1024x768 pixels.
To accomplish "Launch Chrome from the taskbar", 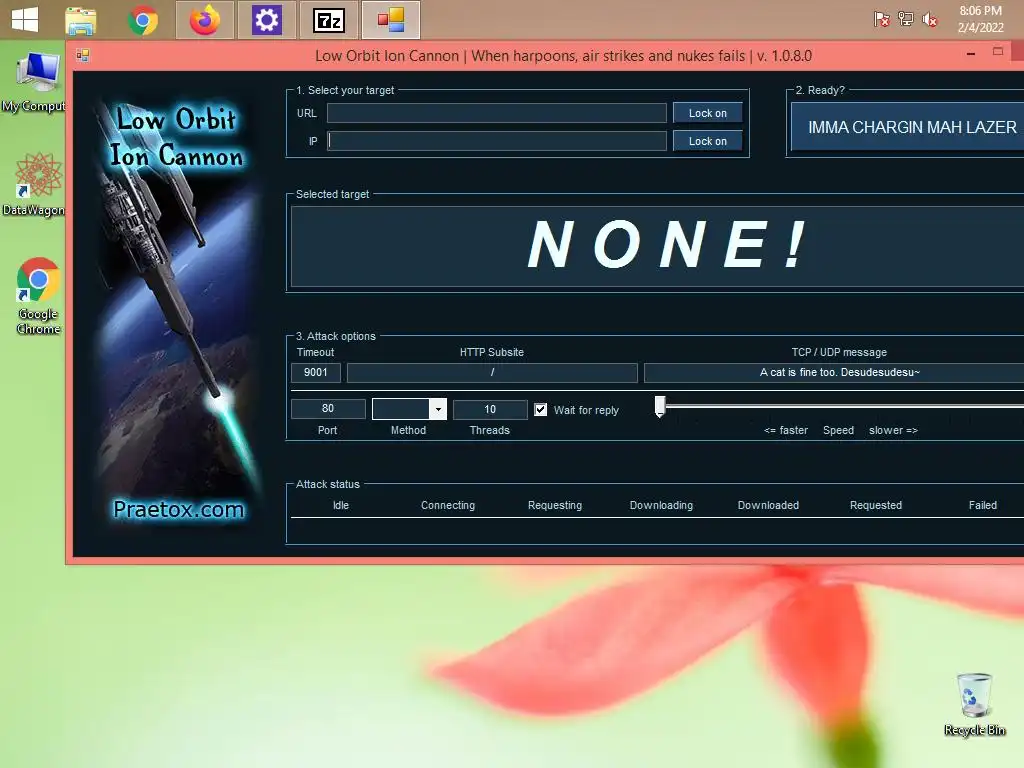I will (142, 20).
